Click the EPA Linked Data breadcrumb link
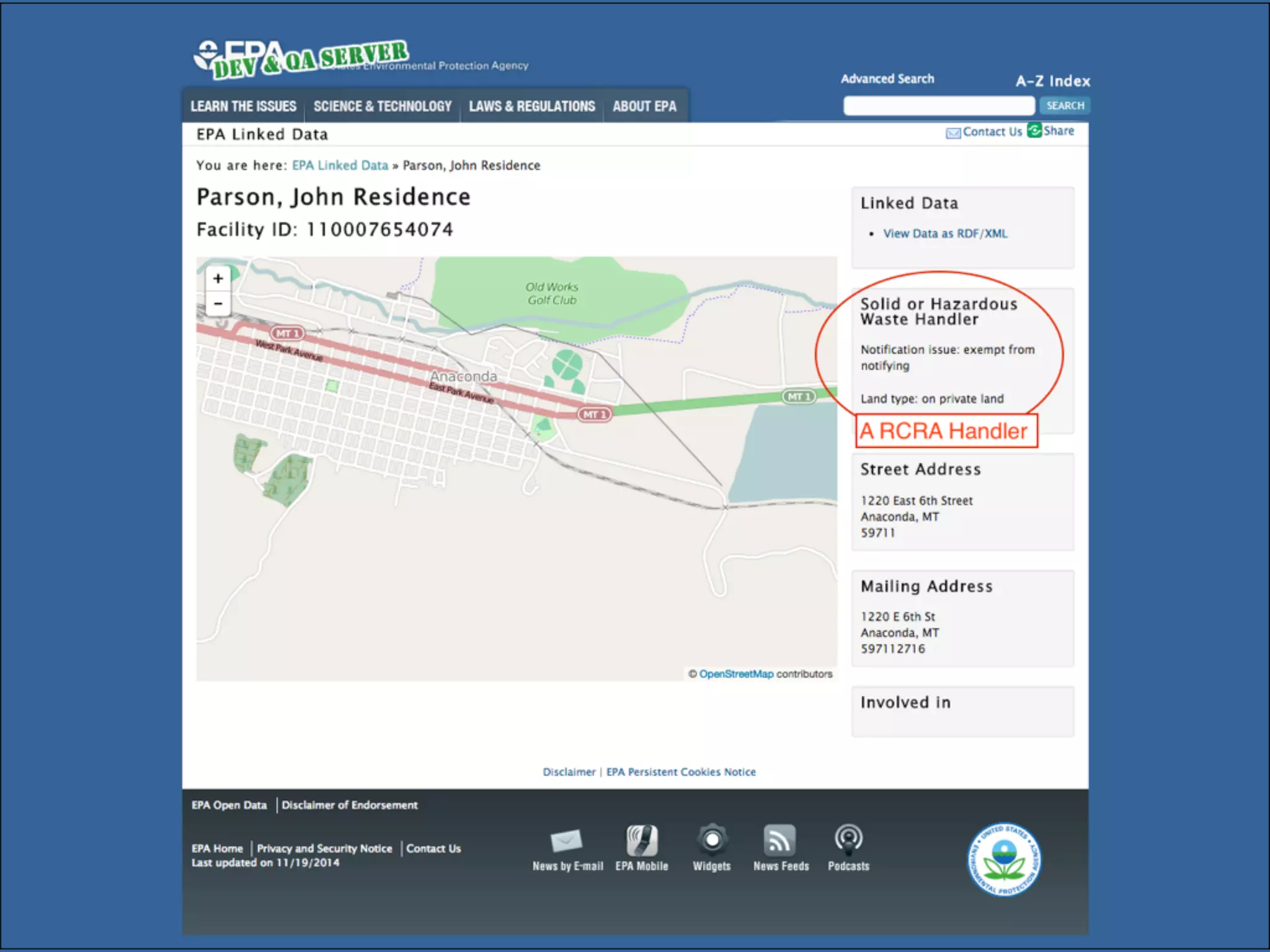This screenshot has height=952, width=1270. click(x=340, y=165)
